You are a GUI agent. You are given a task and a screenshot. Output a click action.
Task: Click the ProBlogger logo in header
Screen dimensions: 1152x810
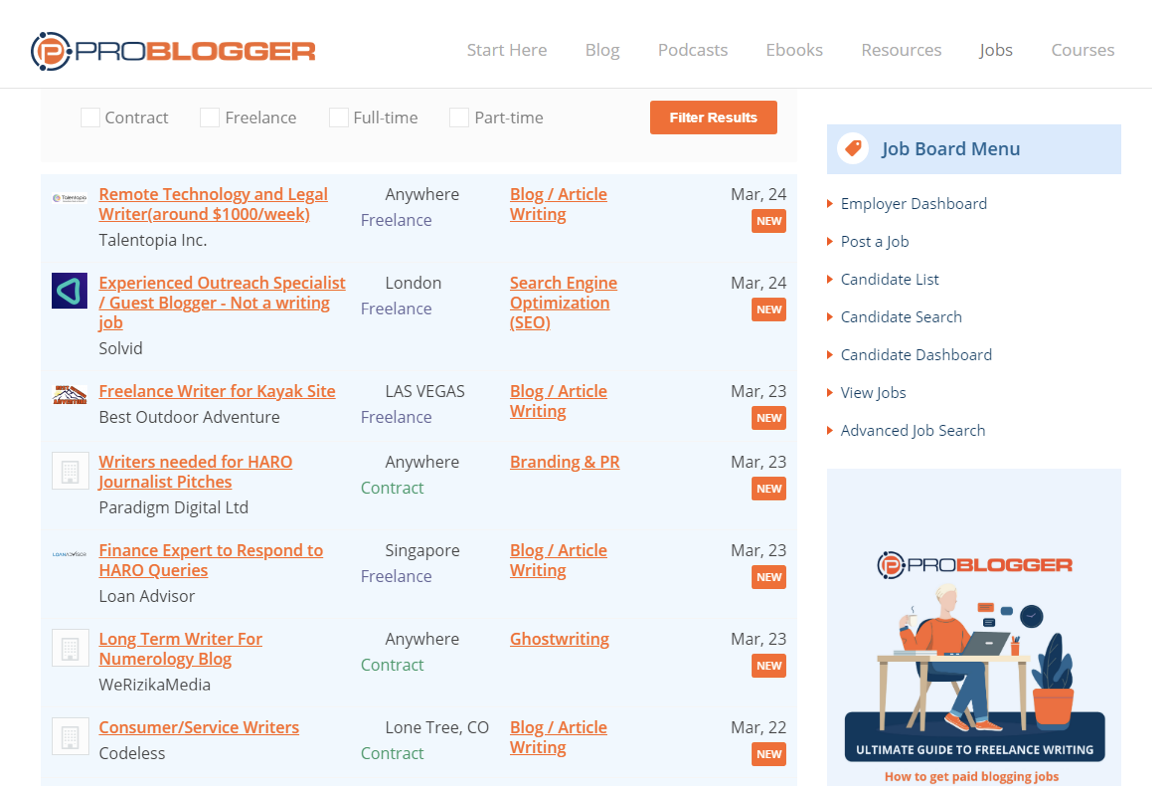(x=173, y=50)
